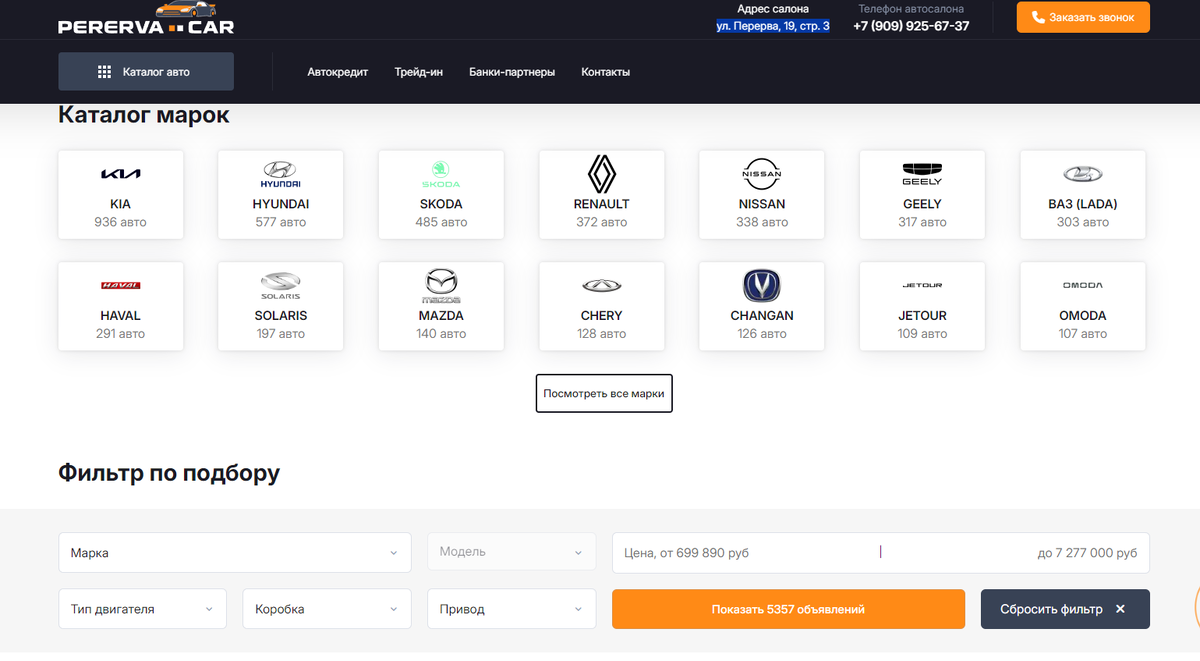This screenshot has width=1200, height=661.
Task: Click the X icon on Сбросить фильтр
Action: [x=1120, y=609]
